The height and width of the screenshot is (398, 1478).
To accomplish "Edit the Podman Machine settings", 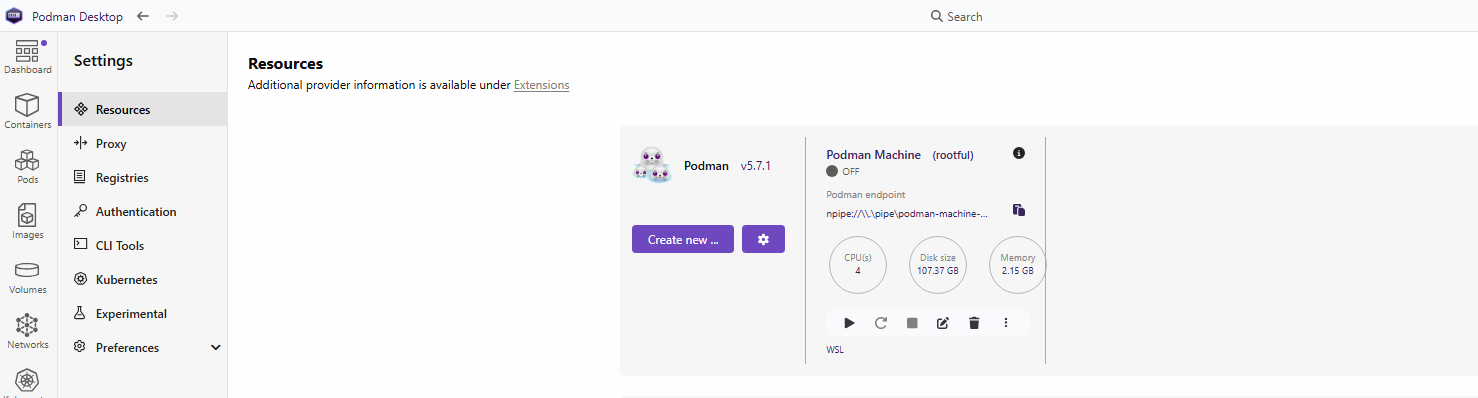I will 942,323.
